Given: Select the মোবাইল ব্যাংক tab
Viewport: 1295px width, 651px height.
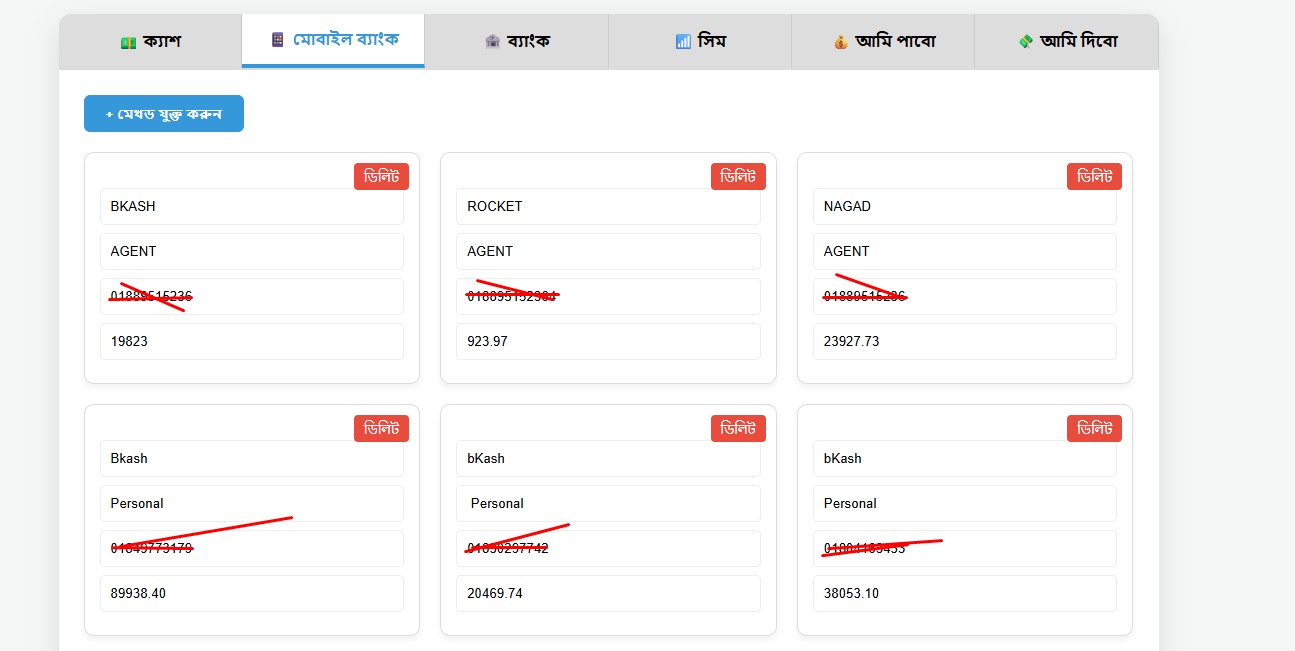Looking at the screenshot, I should point(333,41).
